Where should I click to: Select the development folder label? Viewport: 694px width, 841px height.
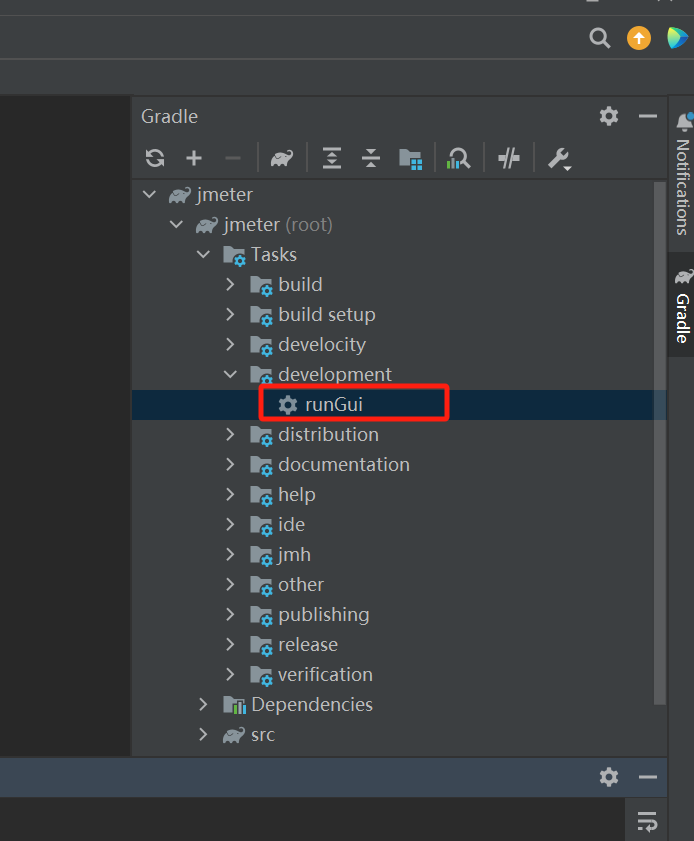(x=335, y=374)
